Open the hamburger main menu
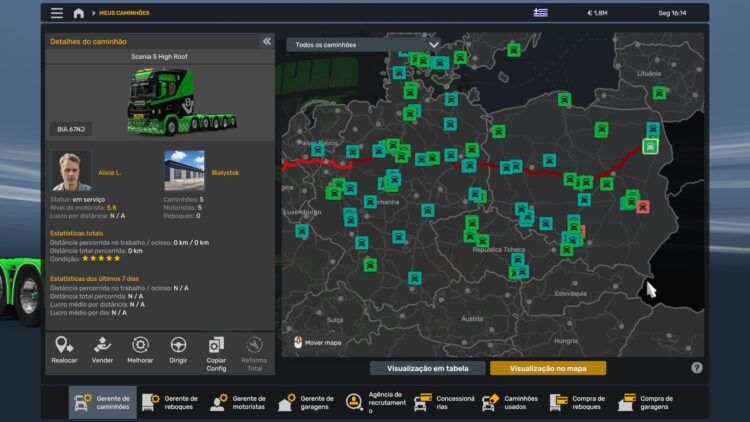The image size is (750, 422). point(57,13)
